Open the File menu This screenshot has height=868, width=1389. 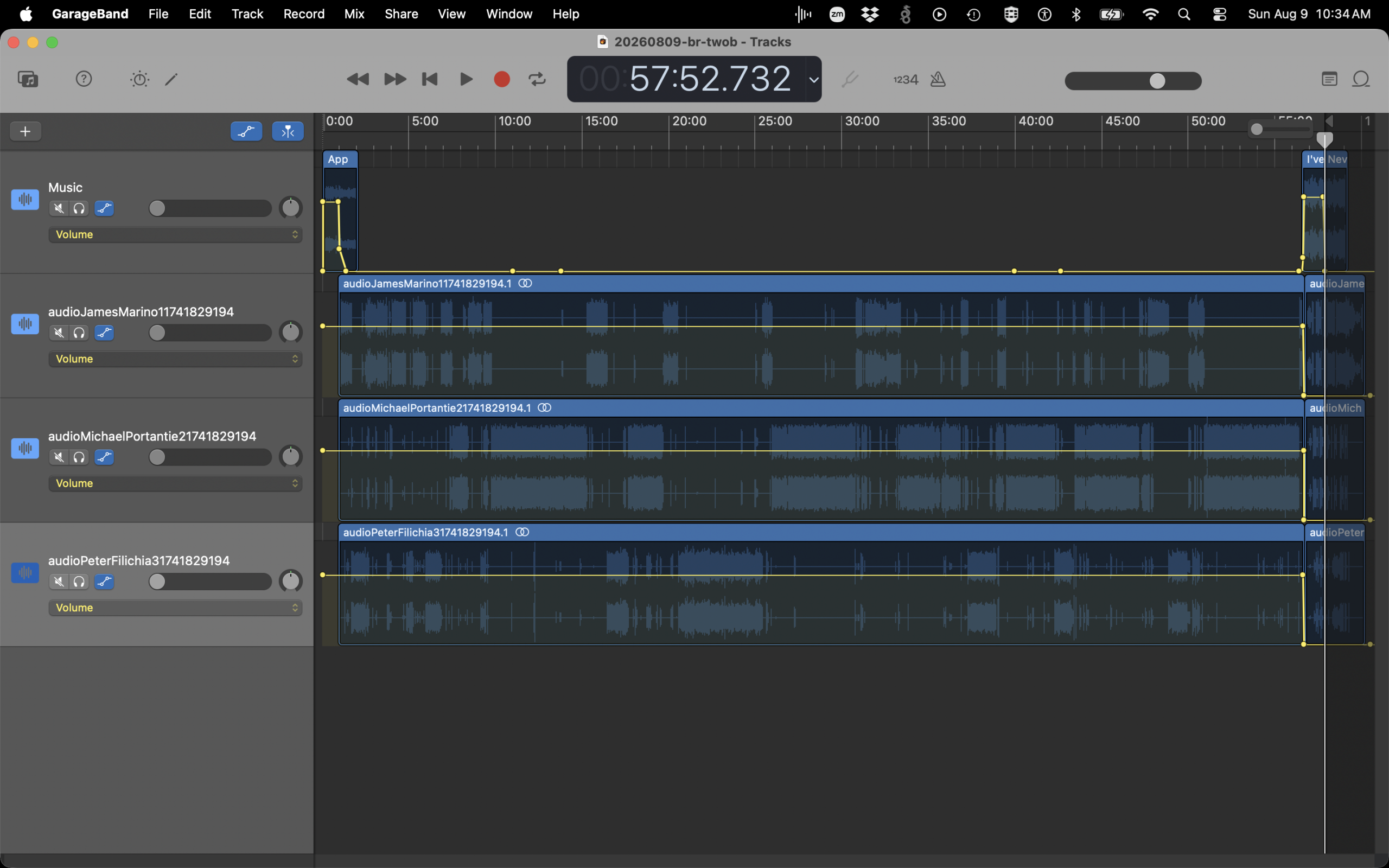(x=158, y=14)
